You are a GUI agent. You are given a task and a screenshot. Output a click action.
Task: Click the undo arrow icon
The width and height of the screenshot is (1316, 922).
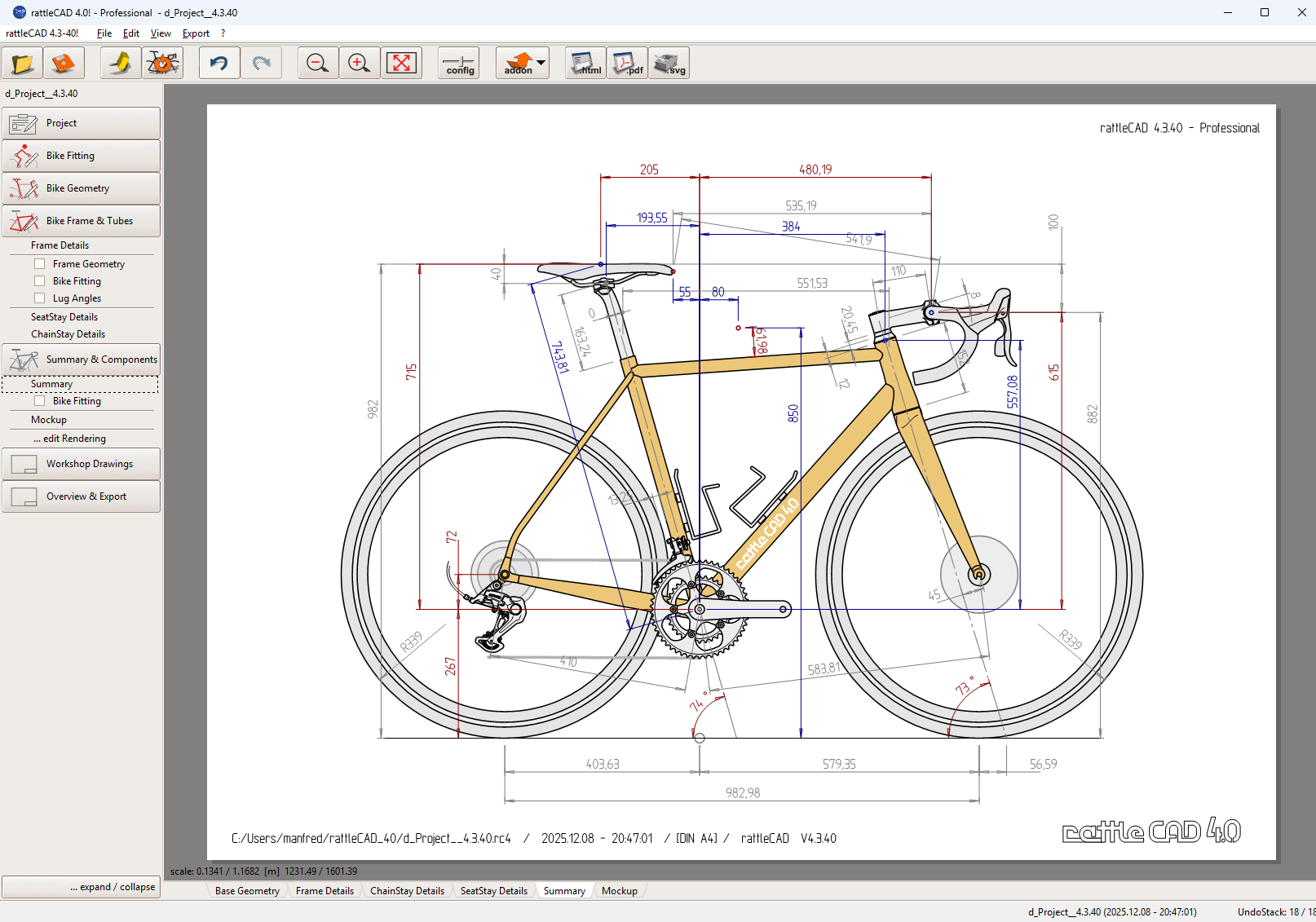(x=219, y=64)
